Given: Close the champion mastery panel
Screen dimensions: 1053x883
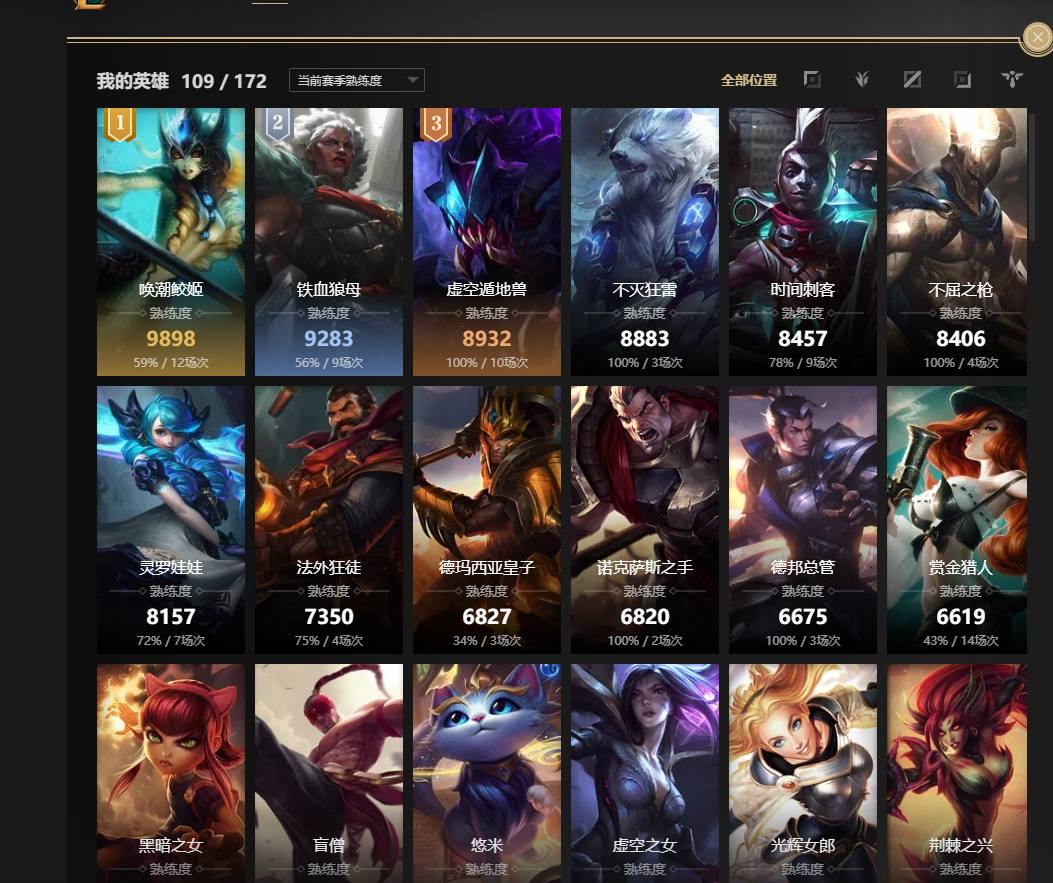Looking at the screenshot, I should click(1037, 38).
